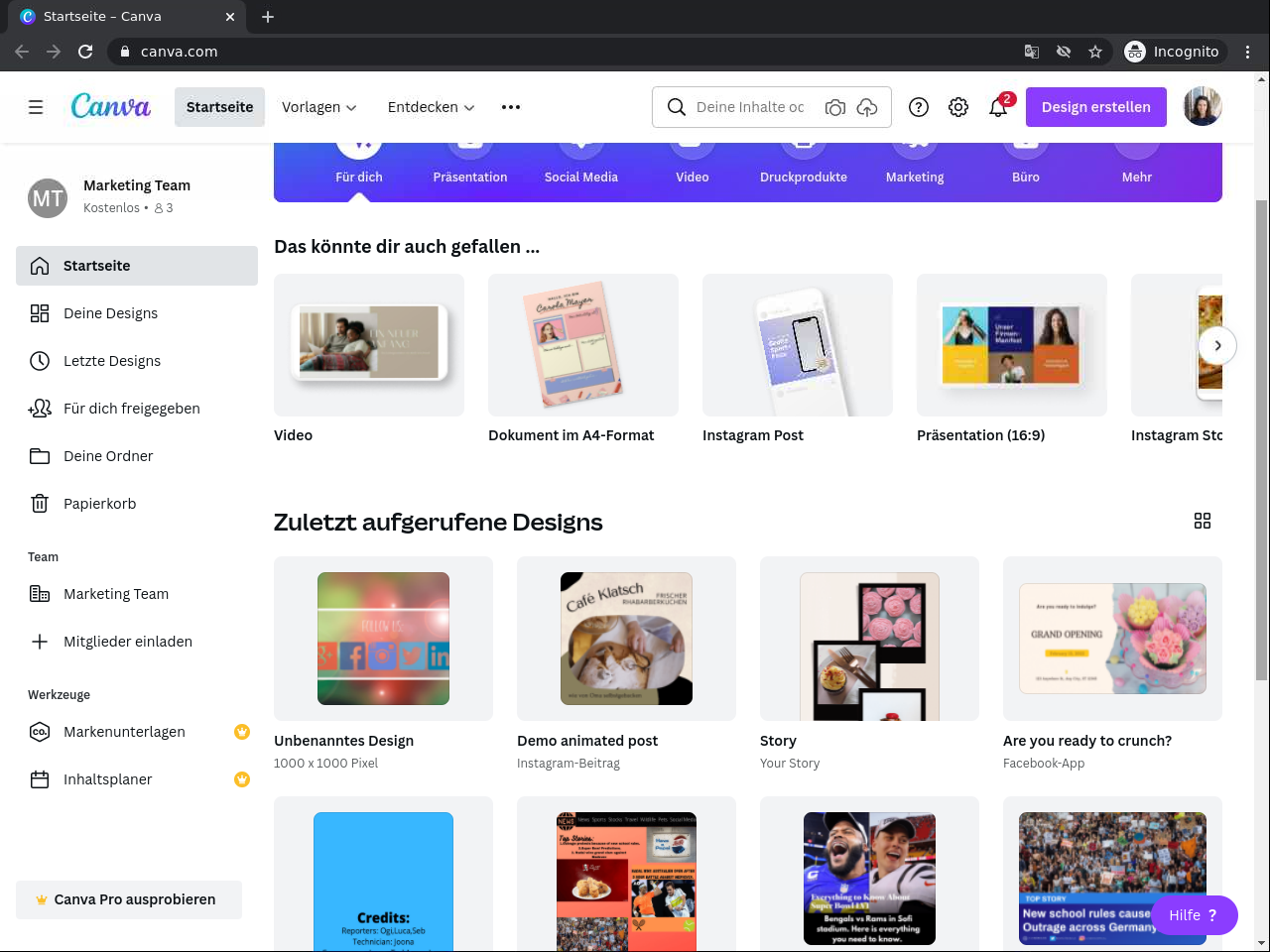Open Dokument im A4-Format thumbnail

[583, 345]
